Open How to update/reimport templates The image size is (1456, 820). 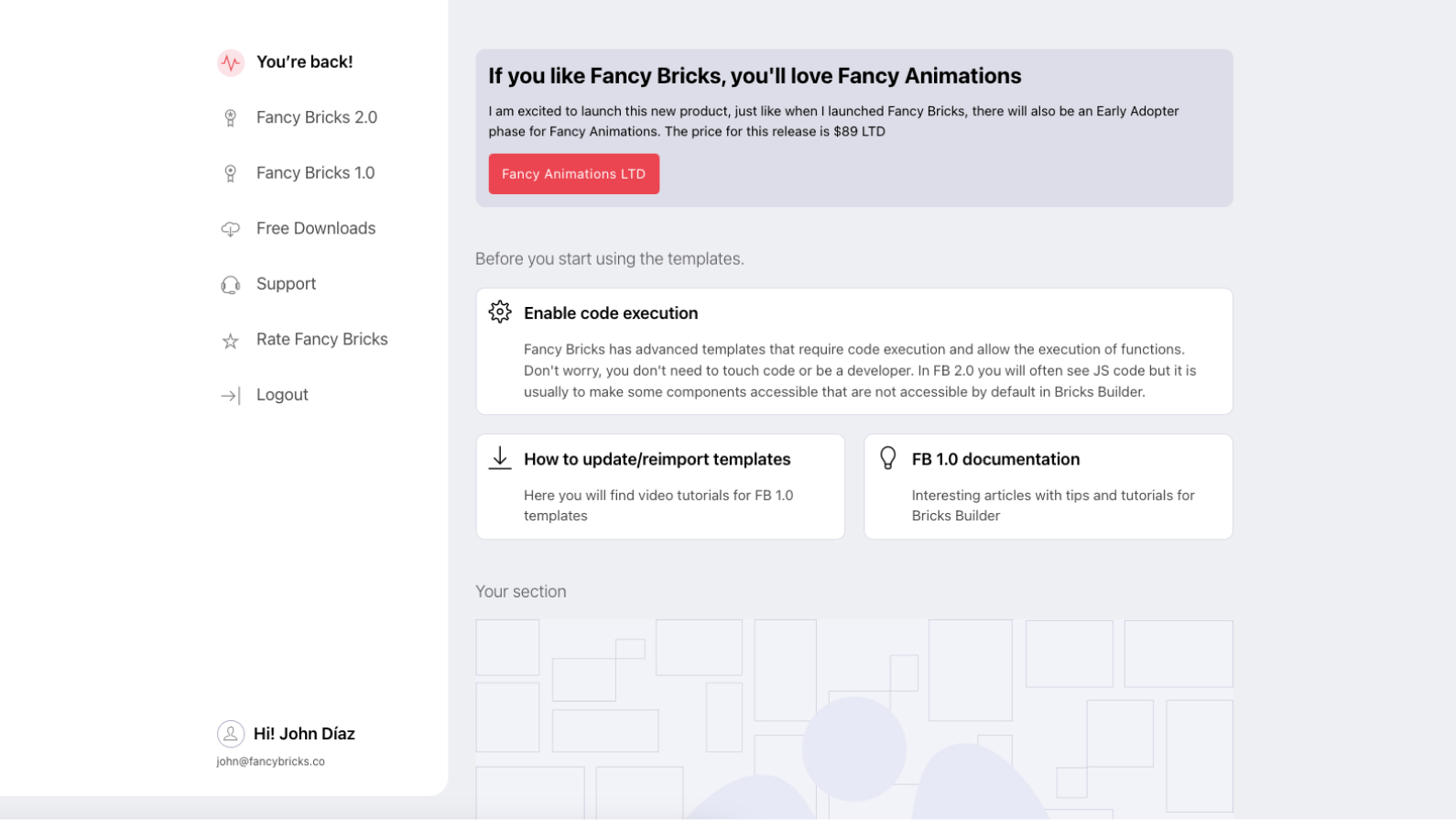[657, 460]
